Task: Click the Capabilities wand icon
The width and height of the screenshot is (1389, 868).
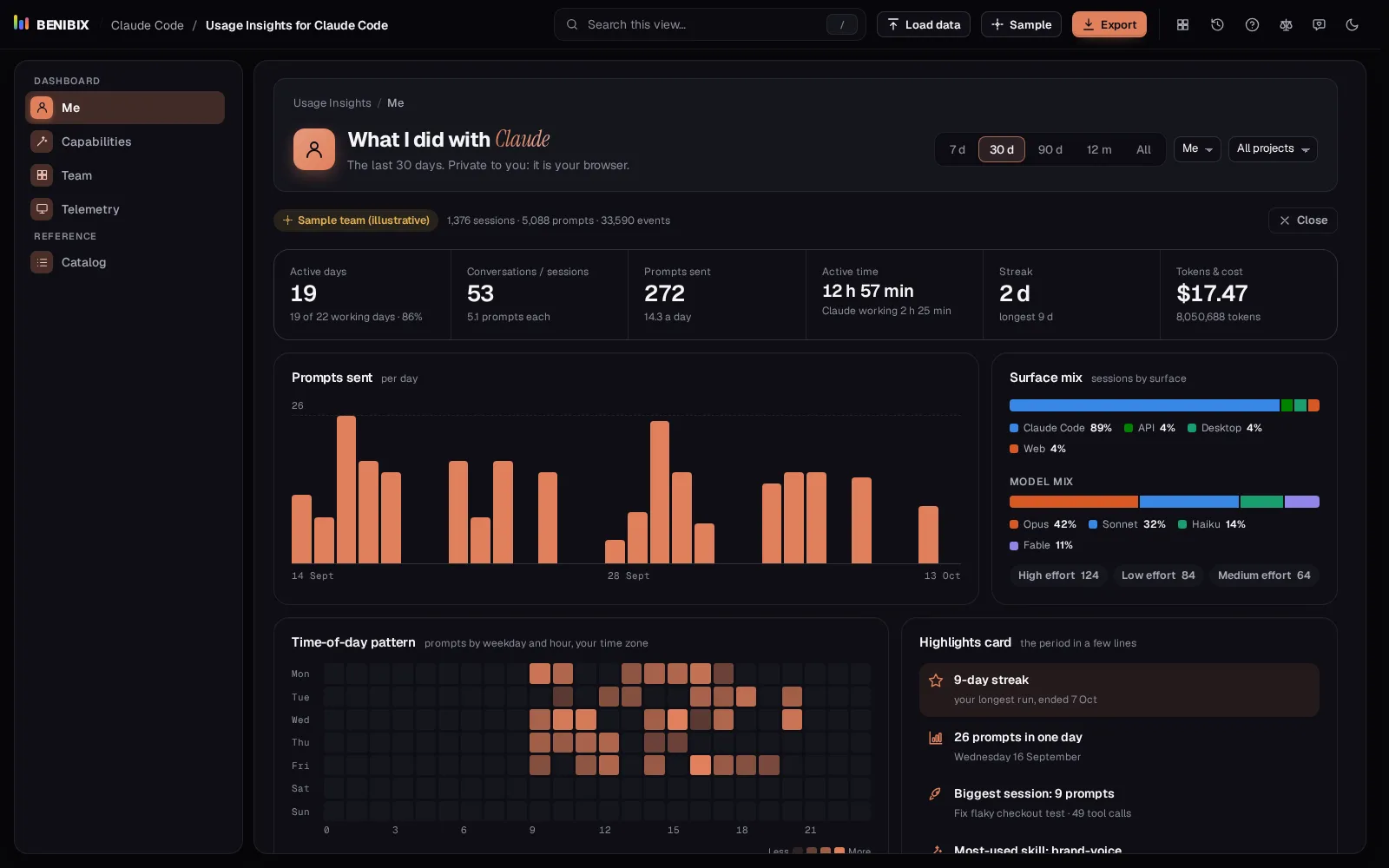Action: tap(42, 141)
